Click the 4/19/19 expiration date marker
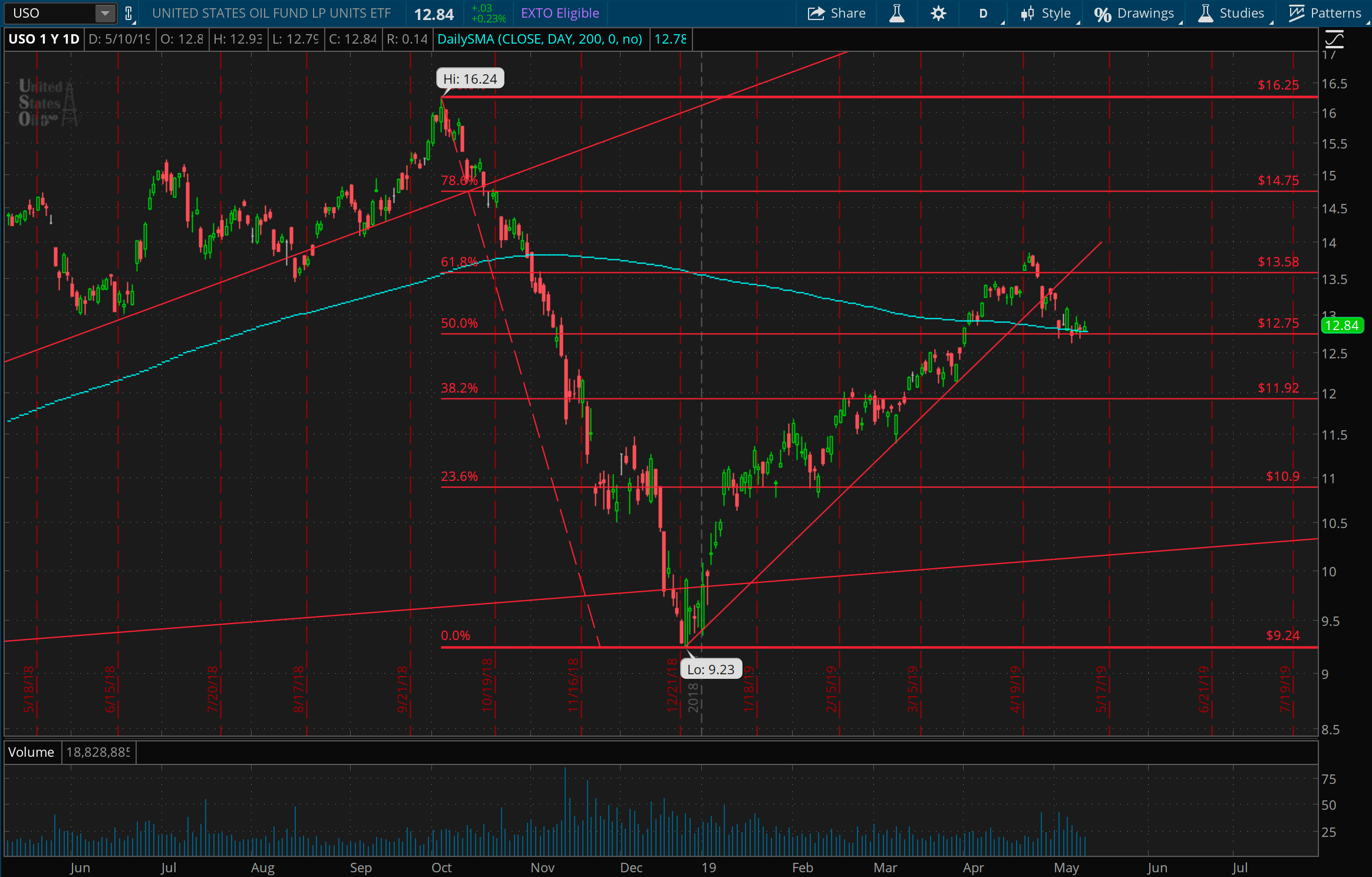1372x877 pixels. coord(1015,689)
